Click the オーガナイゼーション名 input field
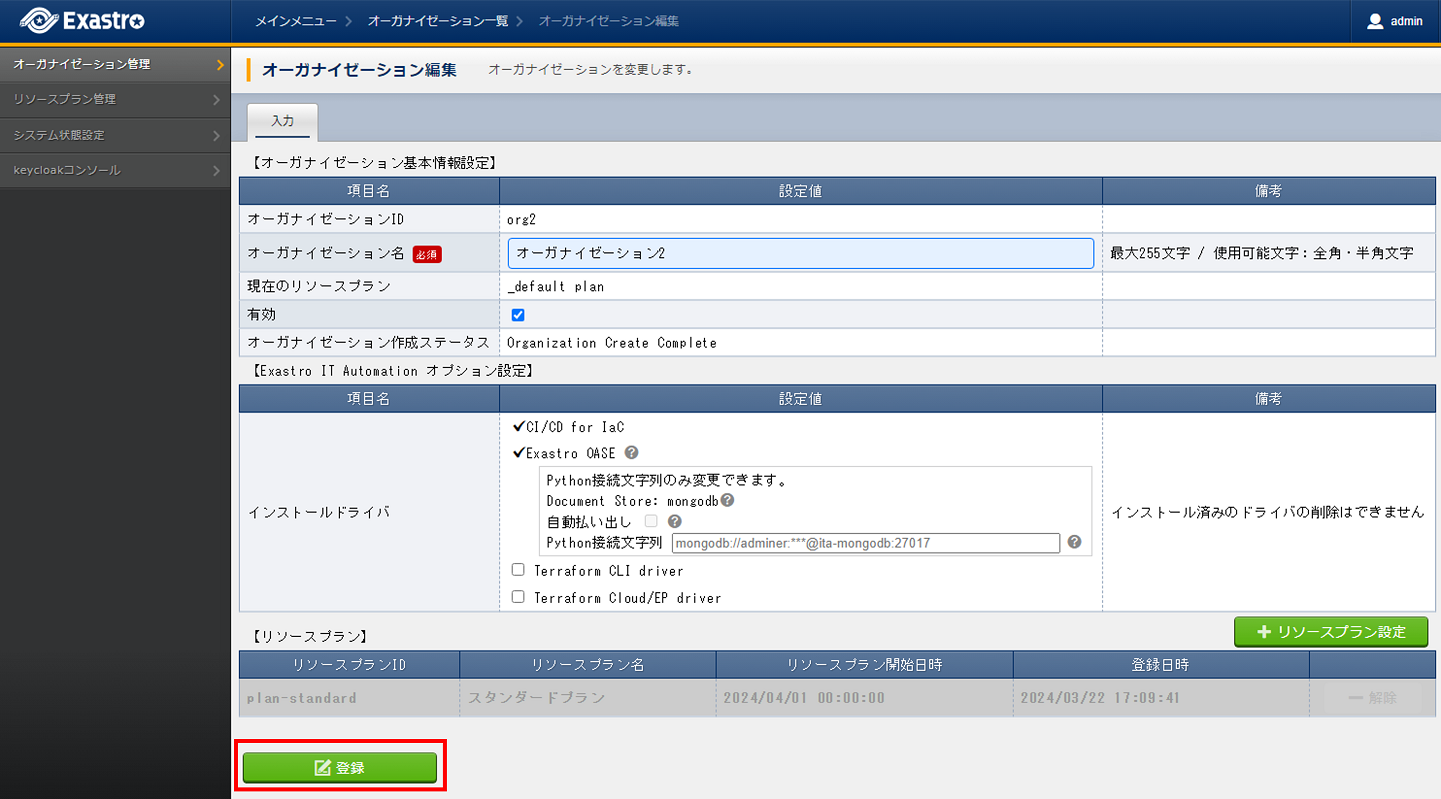1441x799 pixels. 801,253
